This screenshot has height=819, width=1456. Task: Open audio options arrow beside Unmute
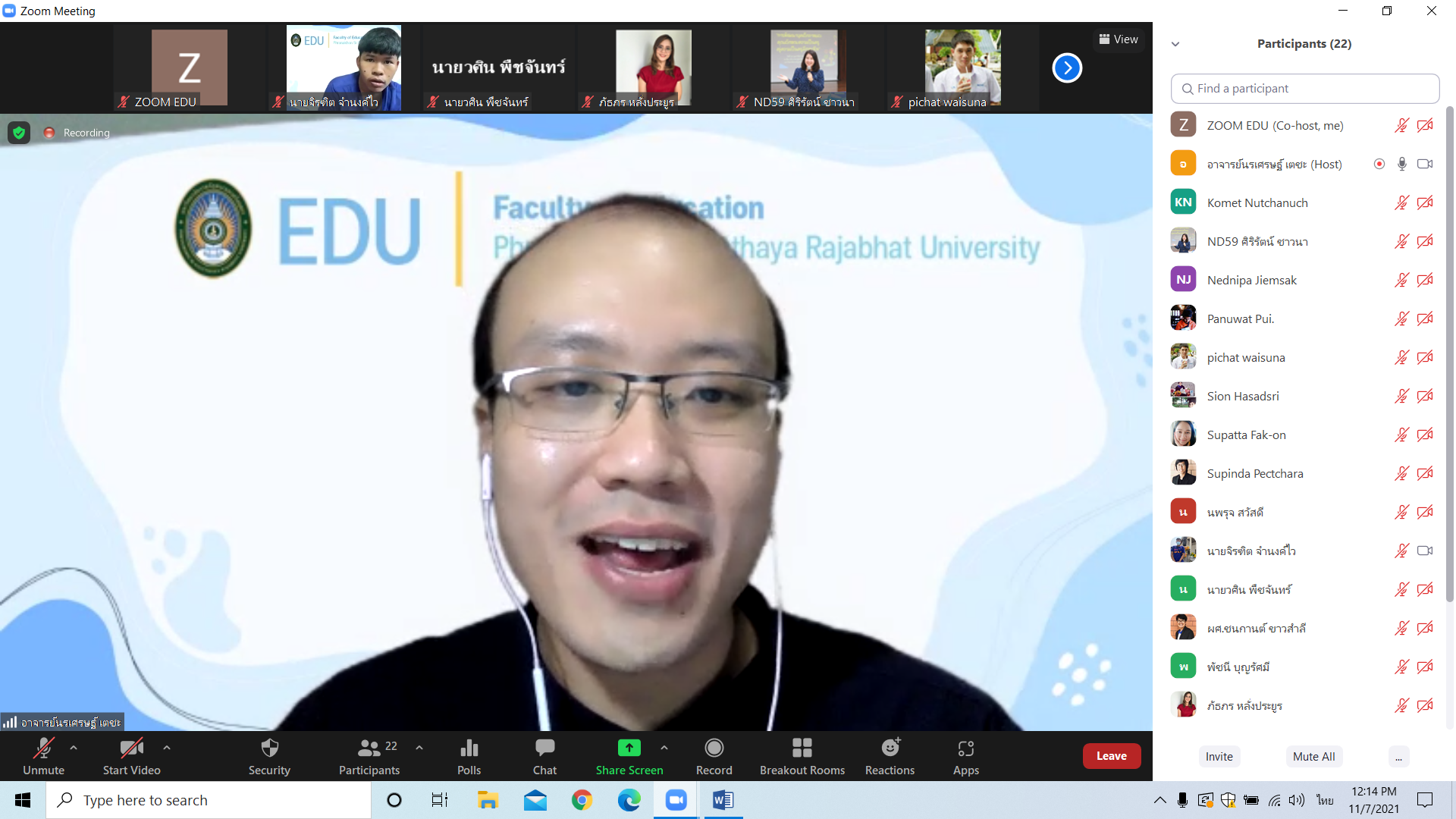74,748
